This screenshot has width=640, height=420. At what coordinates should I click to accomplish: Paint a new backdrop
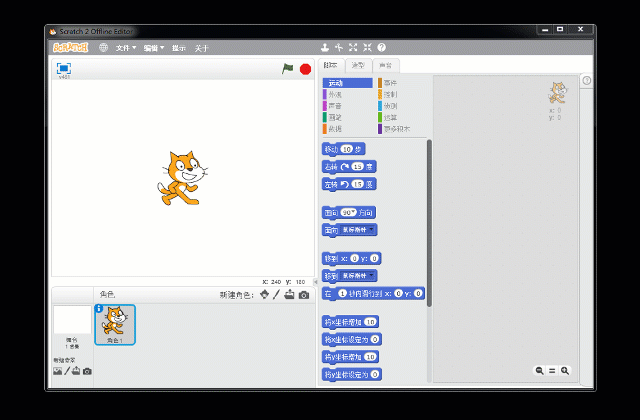point(67,371)
